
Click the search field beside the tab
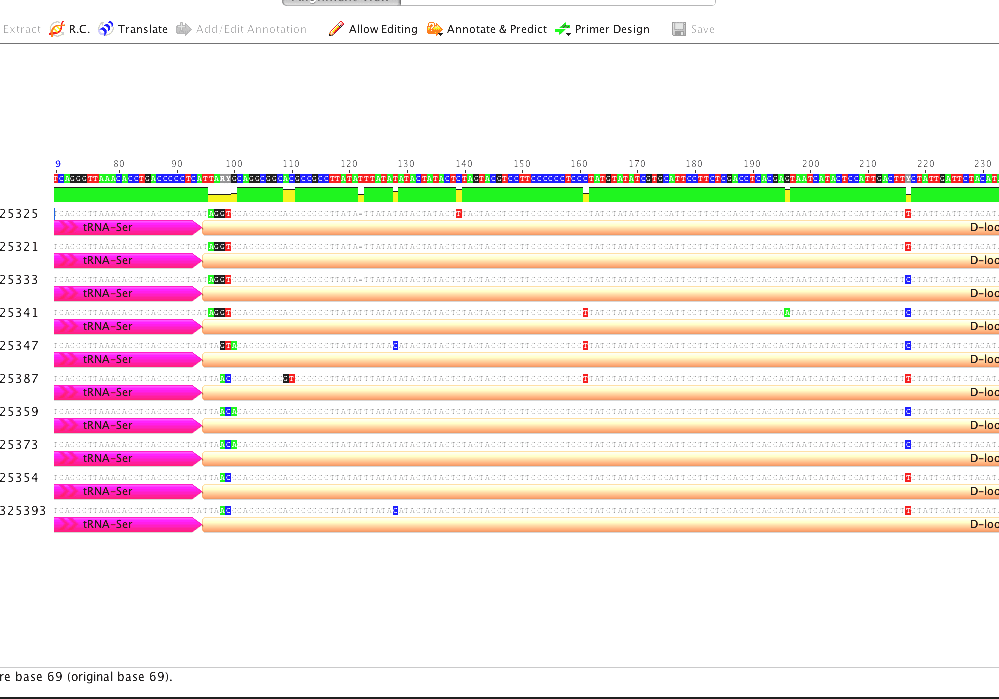pos(560,3)
